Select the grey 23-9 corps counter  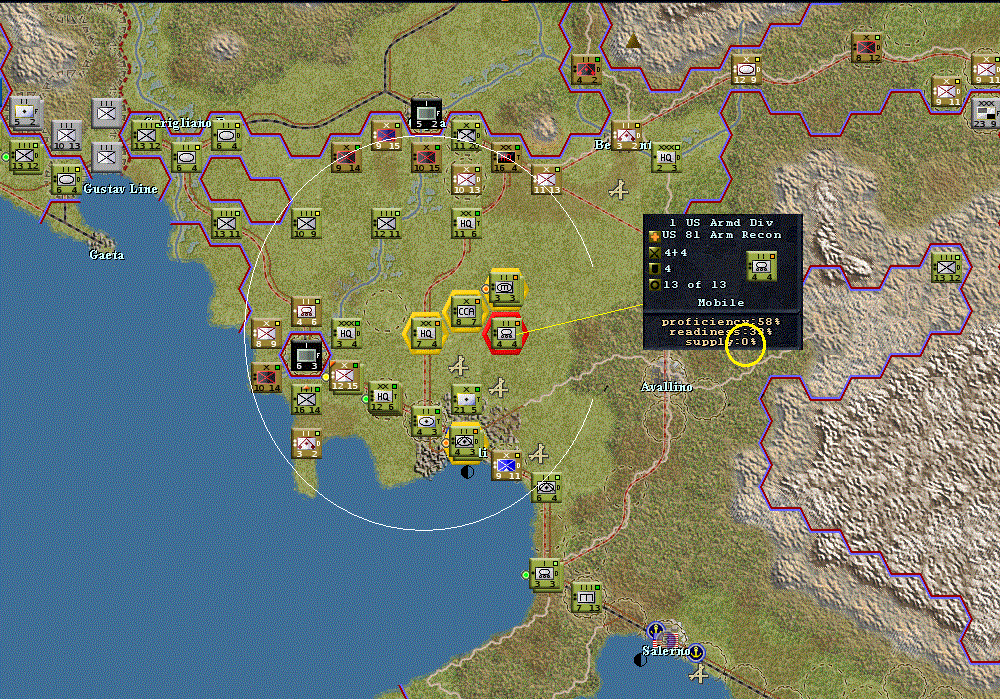985,114
